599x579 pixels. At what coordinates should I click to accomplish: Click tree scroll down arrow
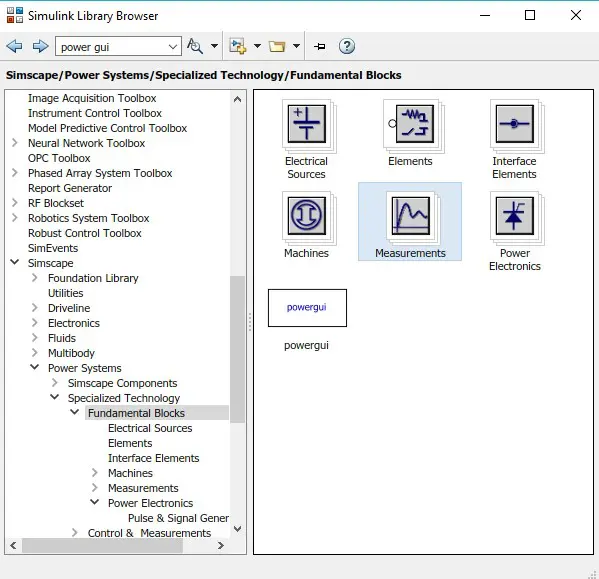[237, 529]
